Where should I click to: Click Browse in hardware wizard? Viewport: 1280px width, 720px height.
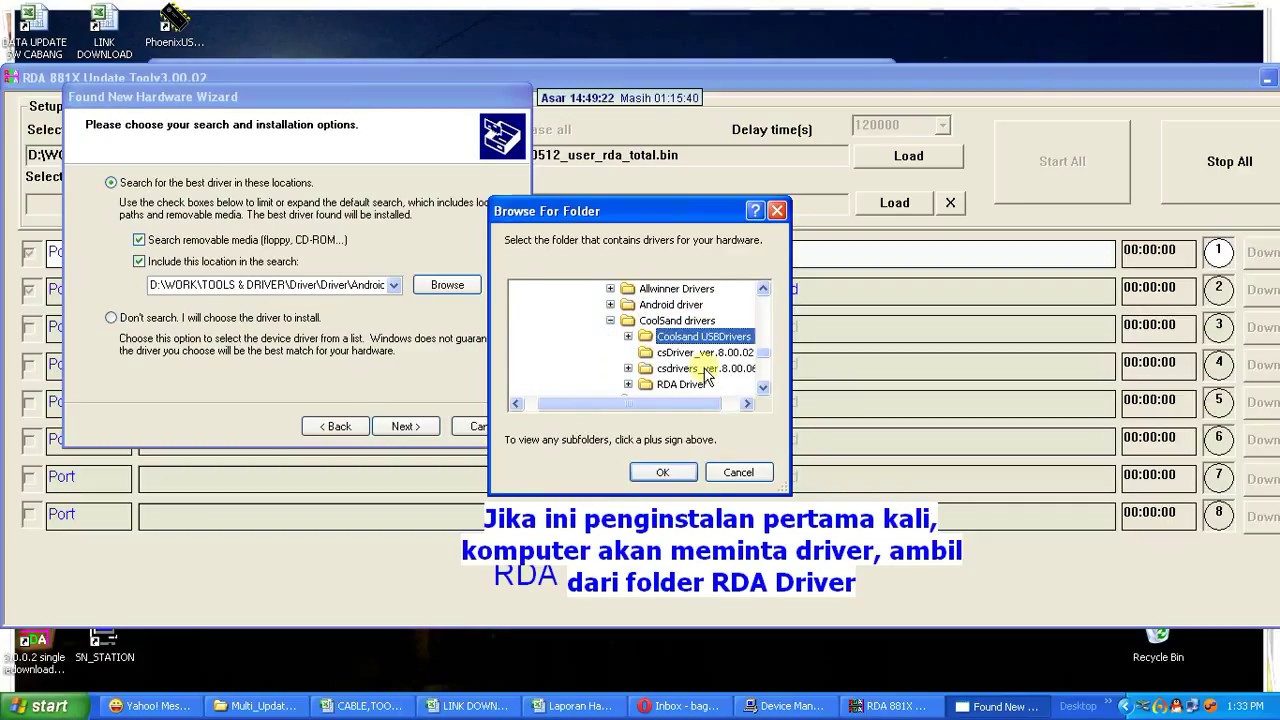(447, 285)
